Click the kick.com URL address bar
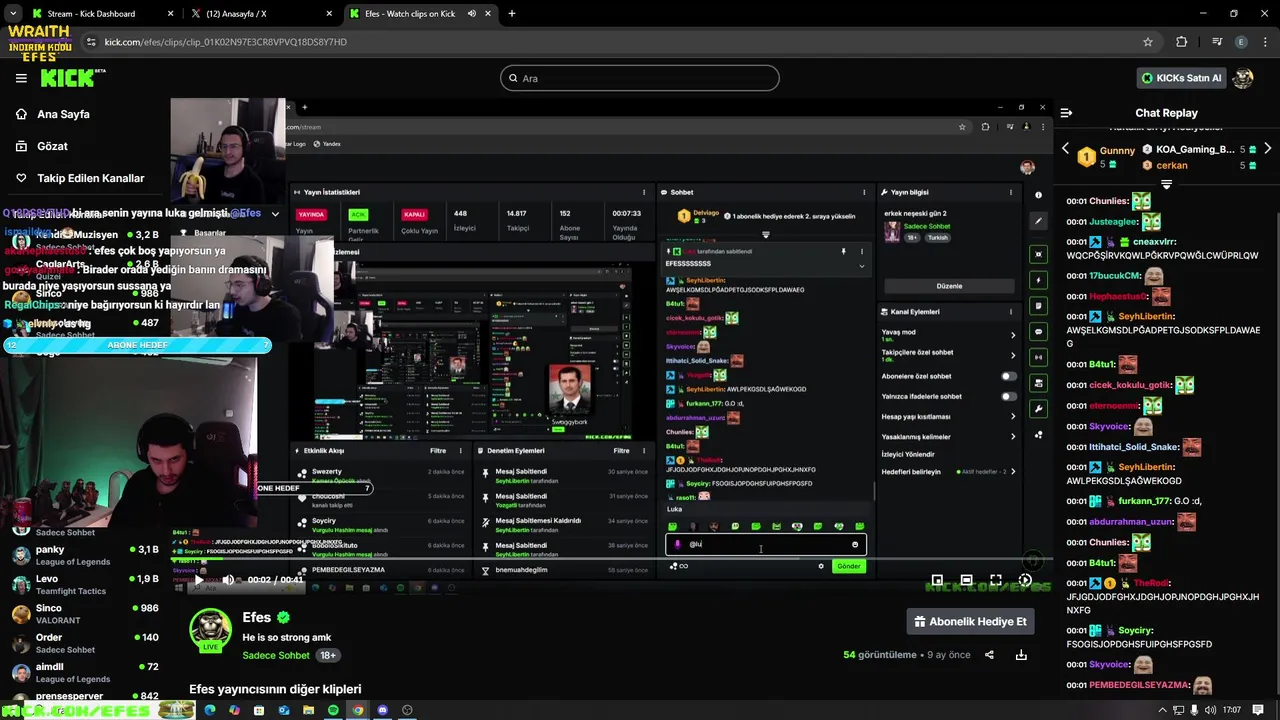1280x720 pixels. [x=620, y=42]
